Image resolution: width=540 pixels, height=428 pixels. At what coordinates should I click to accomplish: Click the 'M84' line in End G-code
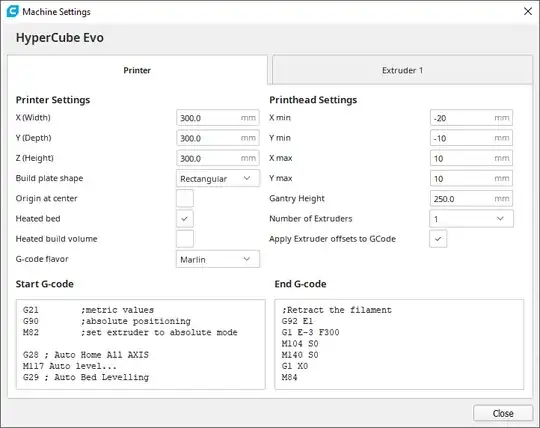click(289, 377)
